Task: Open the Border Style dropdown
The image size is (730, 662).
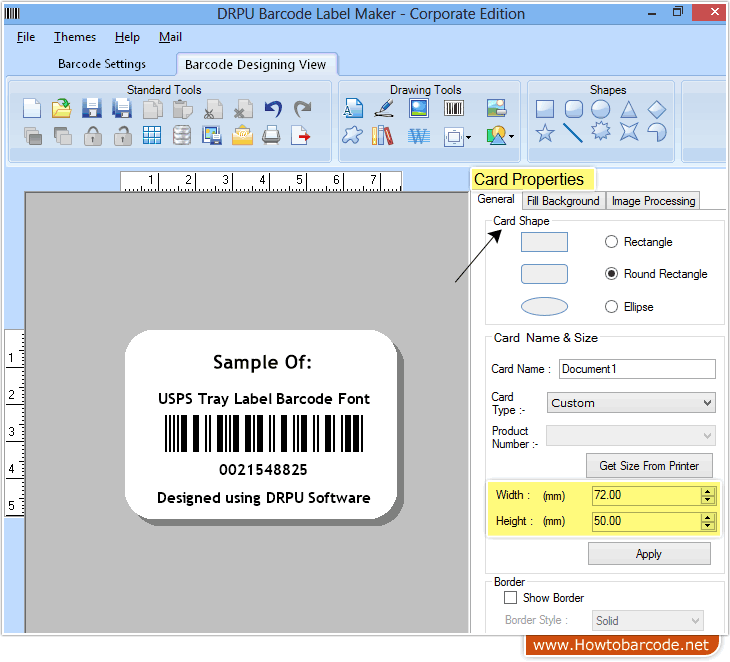Action: tap(647, 620)
